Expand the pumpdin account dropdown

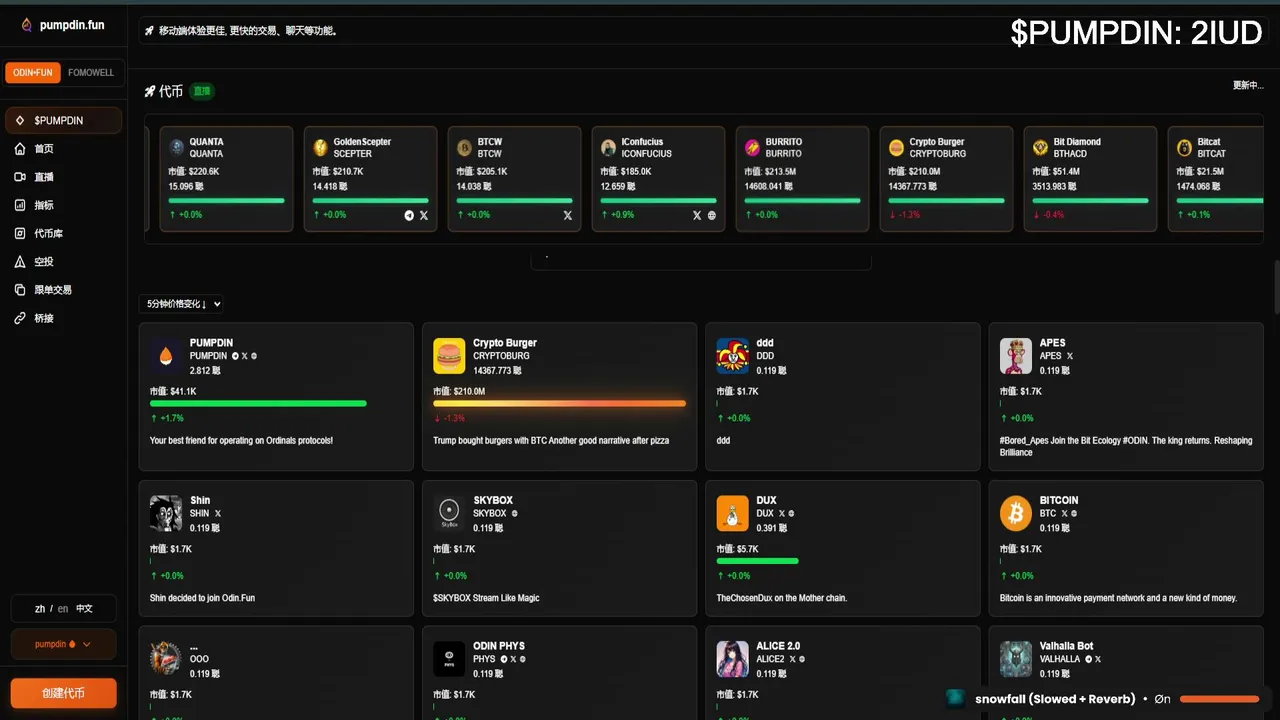63,644
